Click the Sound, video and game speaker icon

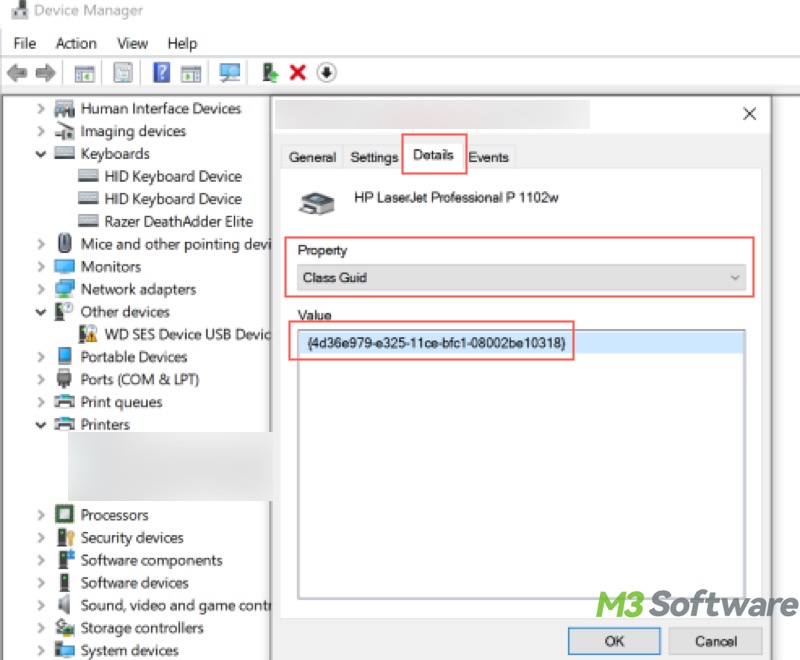pos(64,605)
